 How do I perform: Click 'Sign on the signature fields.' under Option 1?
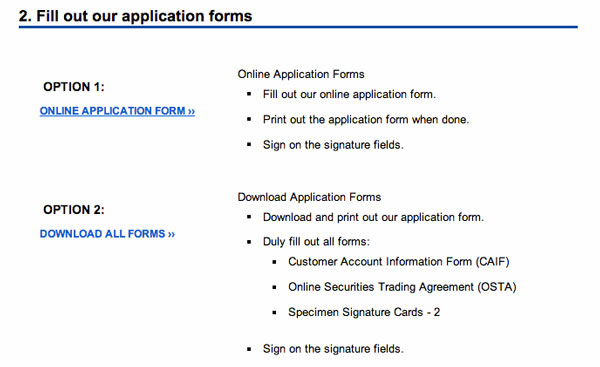[x=333, y=145]
